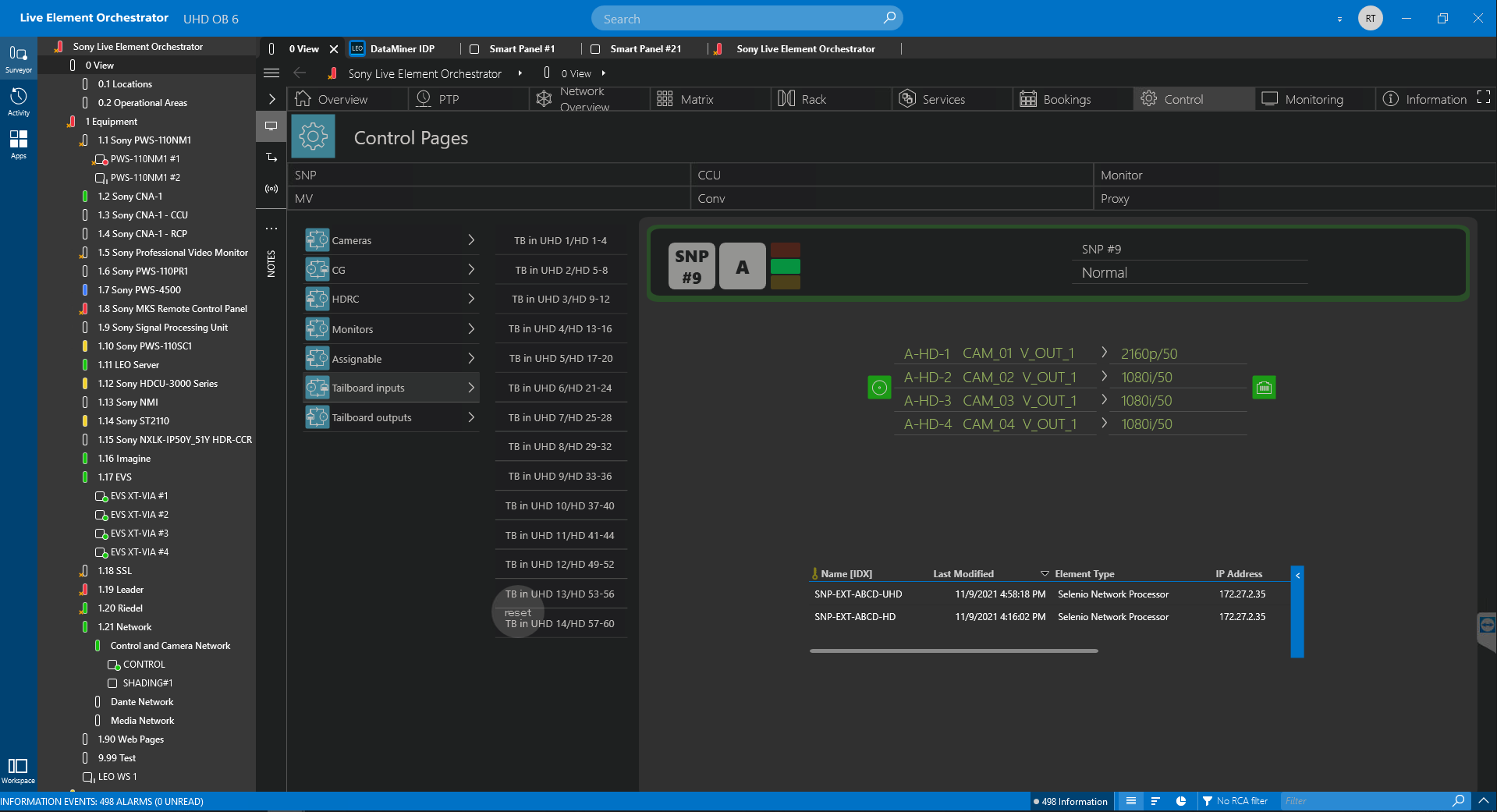This screenshot has height=812, width=1497.
Task: Close the 0 View tab
Action: tap(334, 48)
